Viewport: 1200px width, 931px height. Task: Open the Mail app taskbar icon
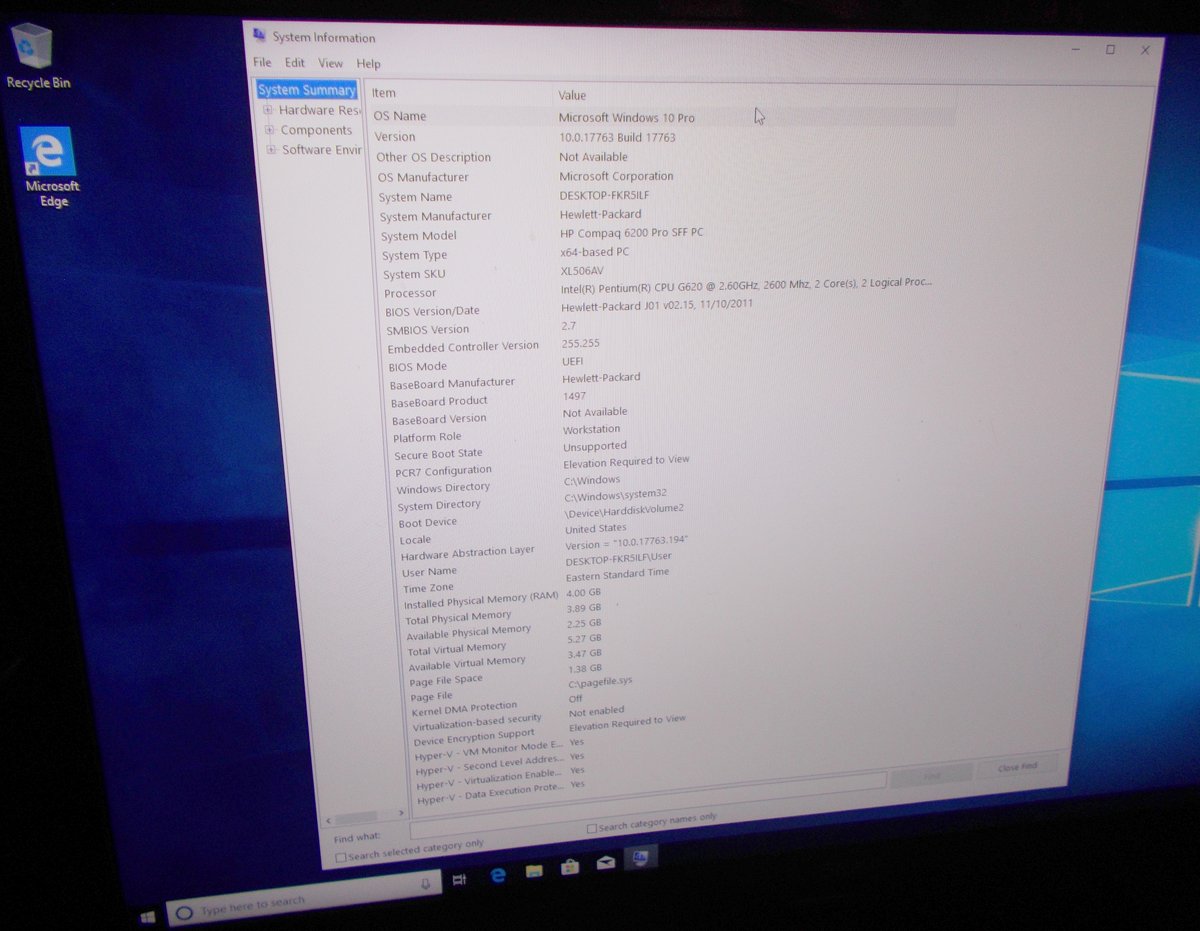pyautogui.click(x=606, y=863)
